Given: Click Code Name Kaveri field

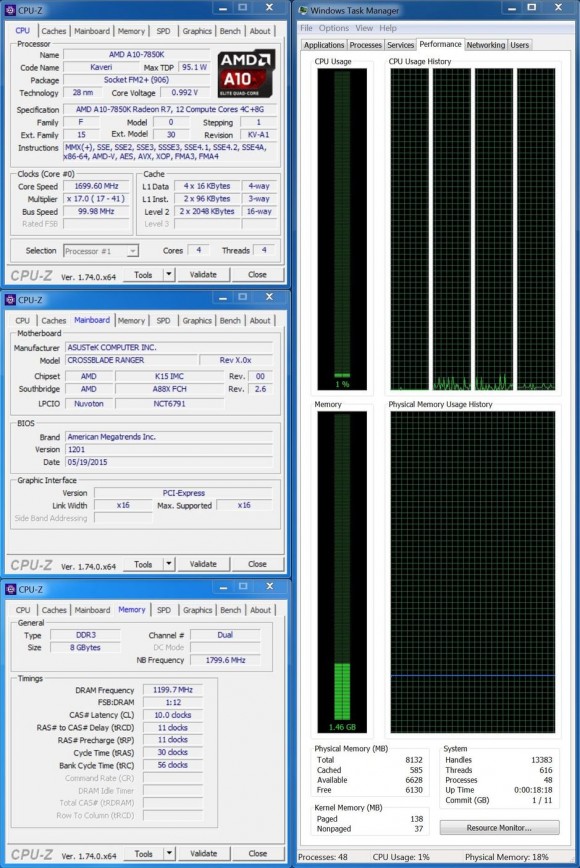Looking at the screenshot, I should 101,67.
